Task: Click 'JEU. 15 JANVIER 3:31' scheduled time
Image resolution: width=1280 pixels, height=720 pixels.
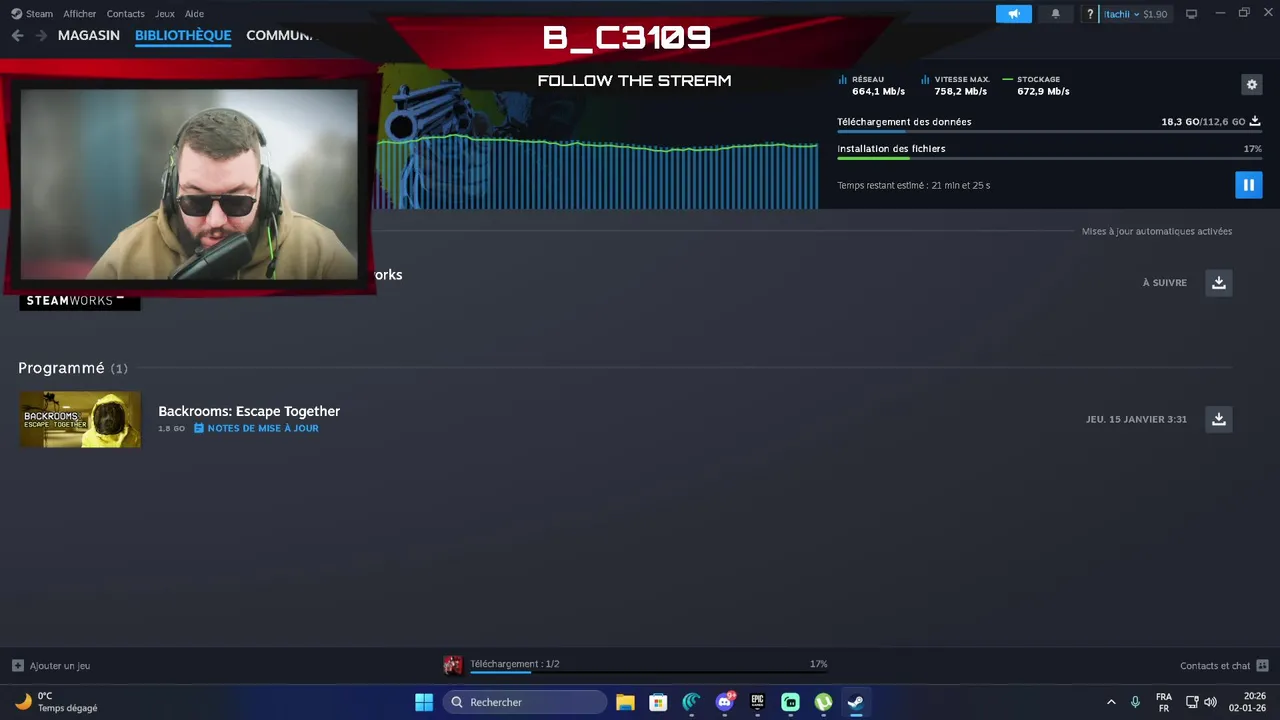Action: coord(1136,419)
